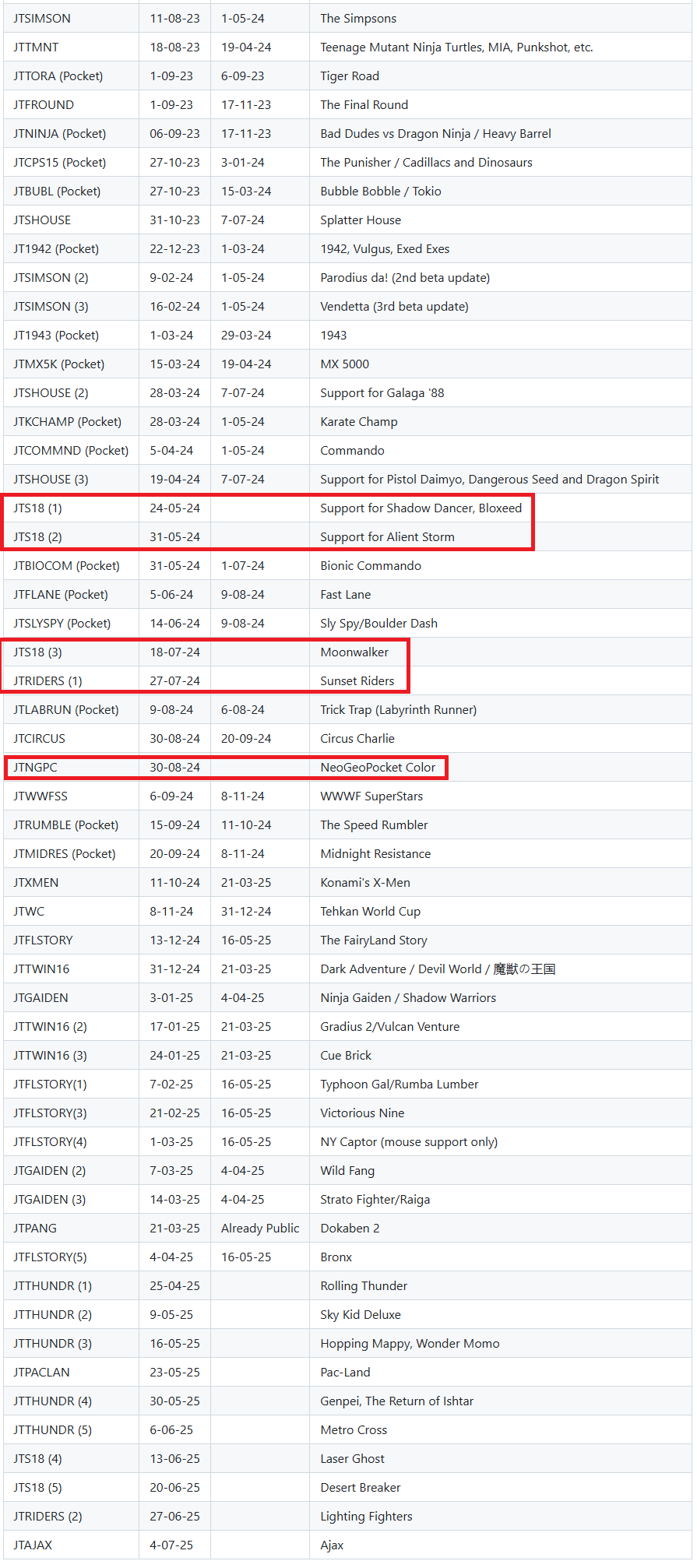The height and width of the screenshot is (1568, 697).
Task: Click 'Tehkan World Cup' text
Action: pyautogui.click(x=370, y=912)
